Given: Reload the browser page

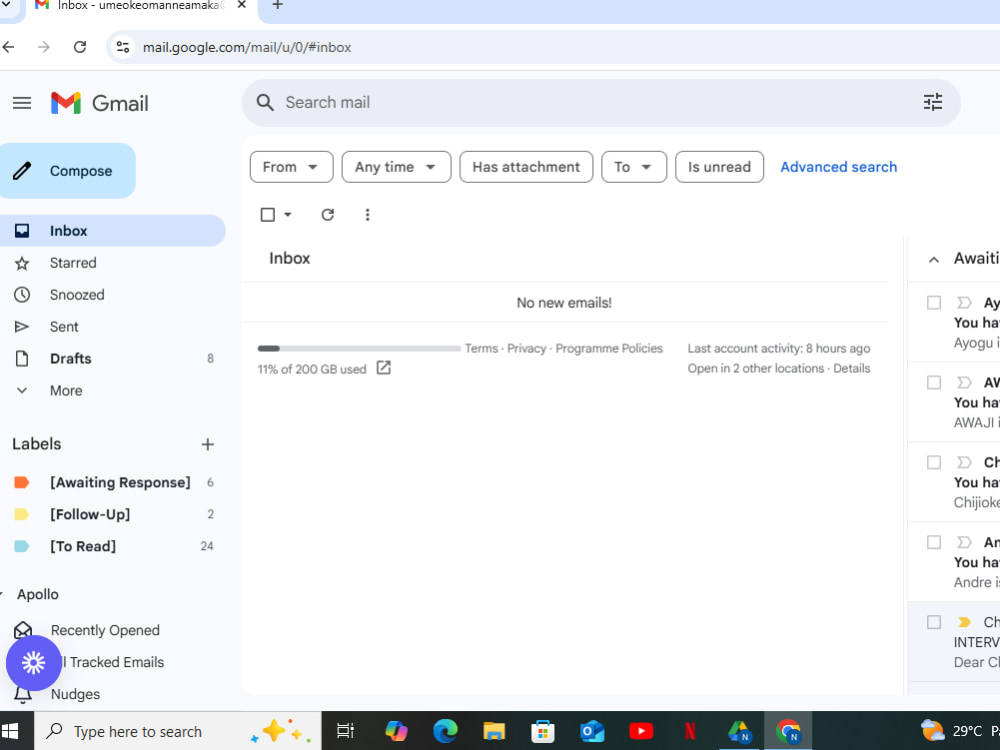Looking at the screenshot, I should point(80,47).
